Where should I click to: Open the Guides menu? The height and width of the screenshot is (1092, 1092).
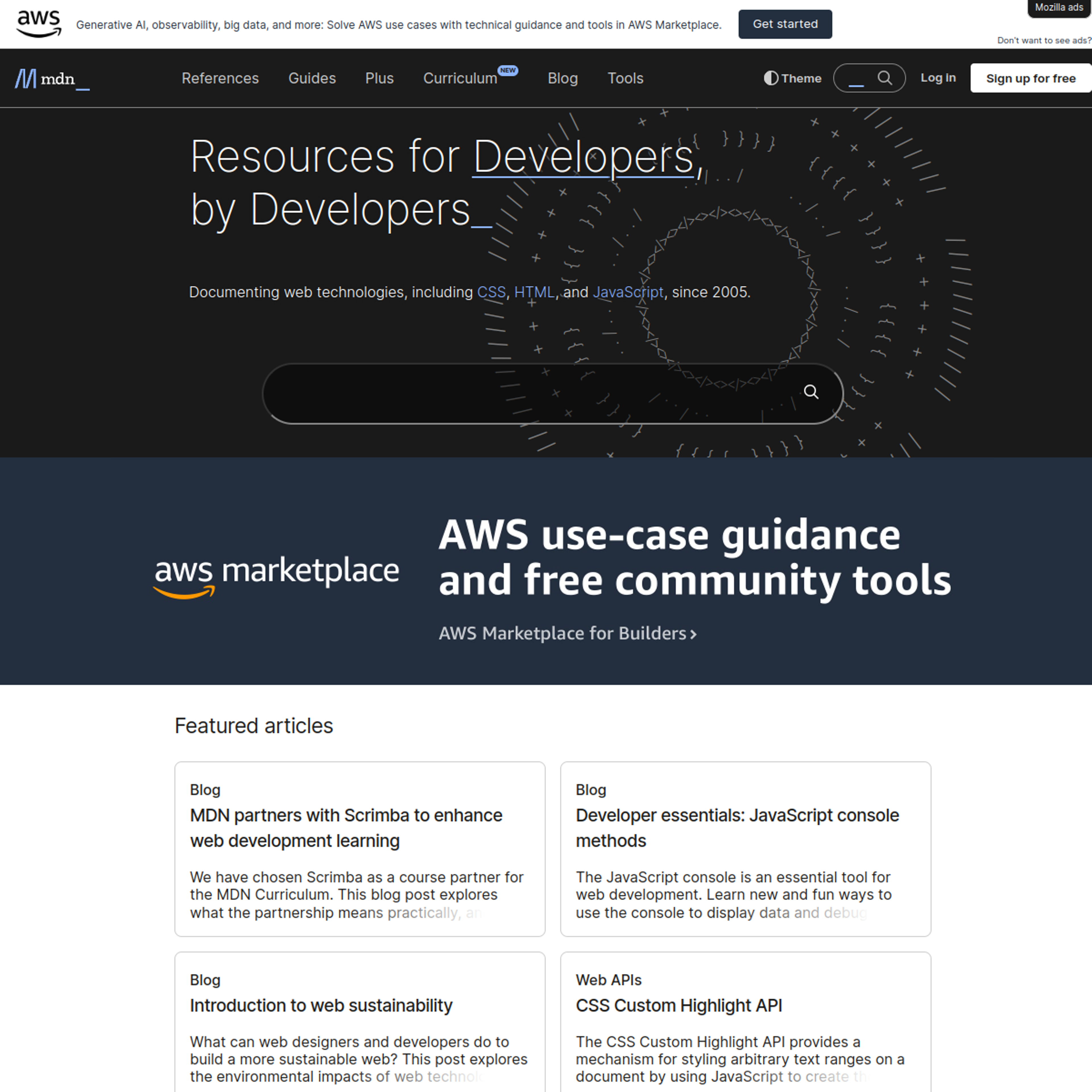(x=312, y=78)
